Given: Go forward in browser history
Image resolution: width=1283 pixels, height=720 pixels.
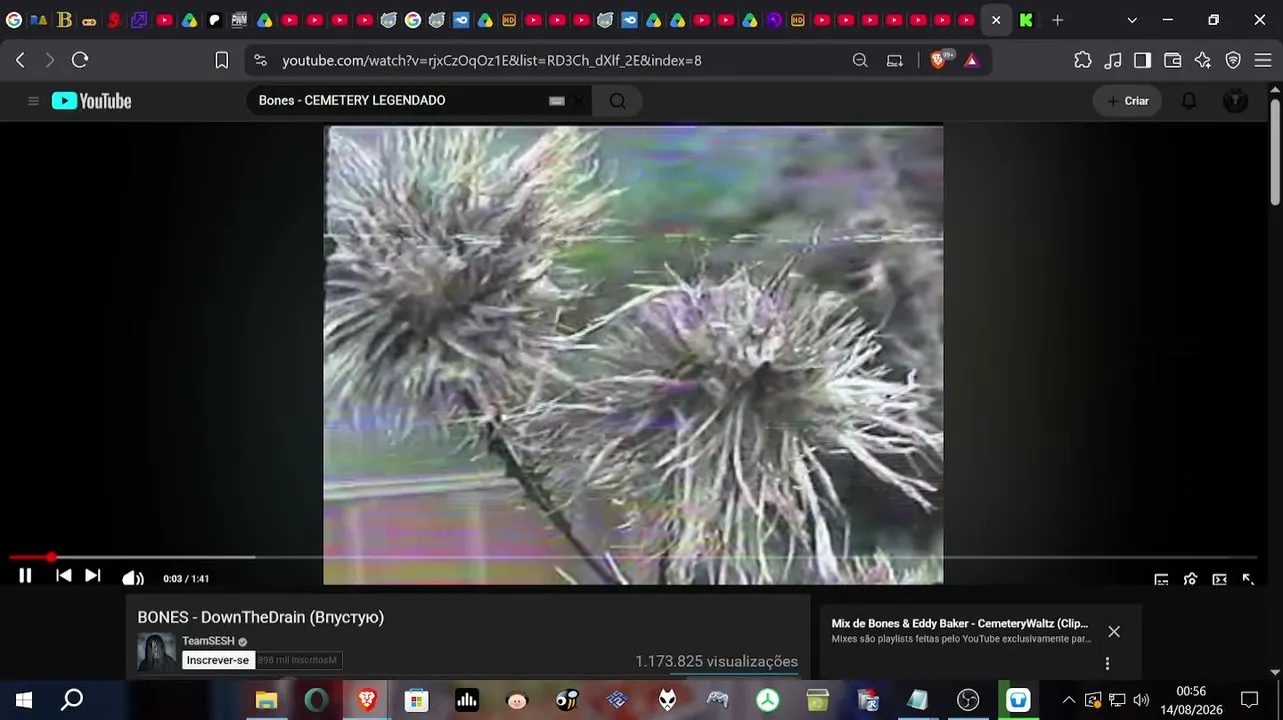Looking at the screenshot, I should point(50,60).
